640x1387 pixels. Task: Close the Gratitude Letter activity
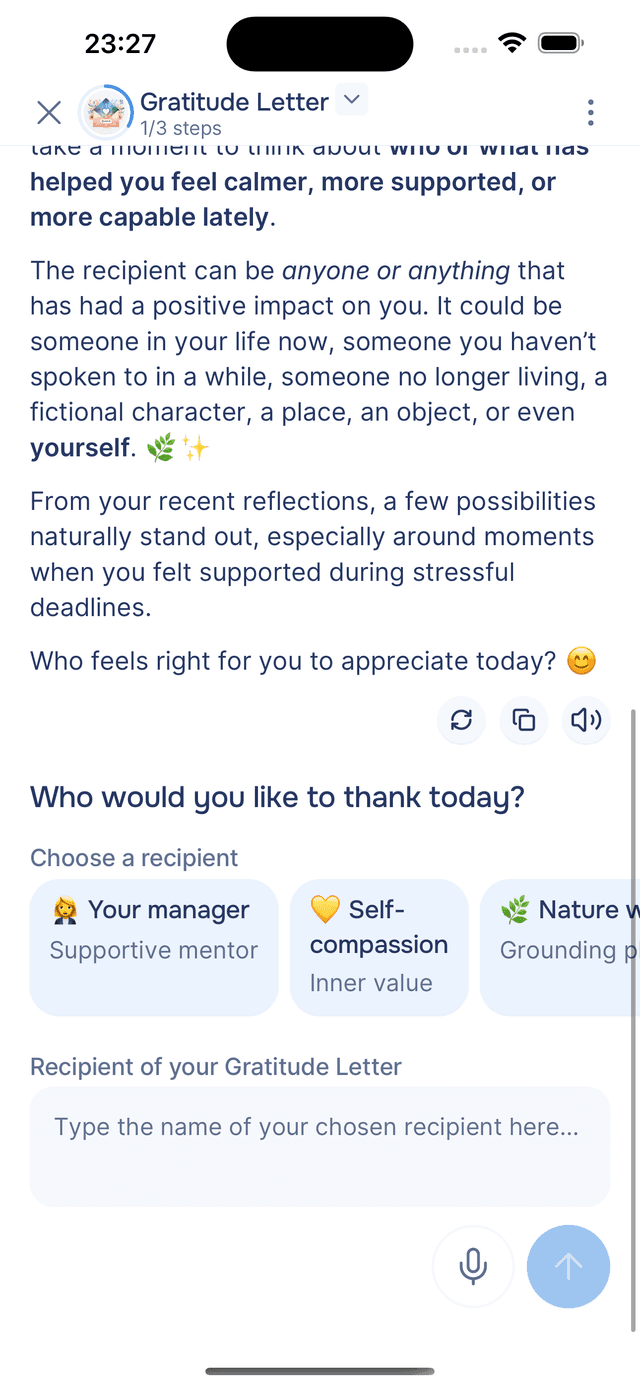pos(48,112)
